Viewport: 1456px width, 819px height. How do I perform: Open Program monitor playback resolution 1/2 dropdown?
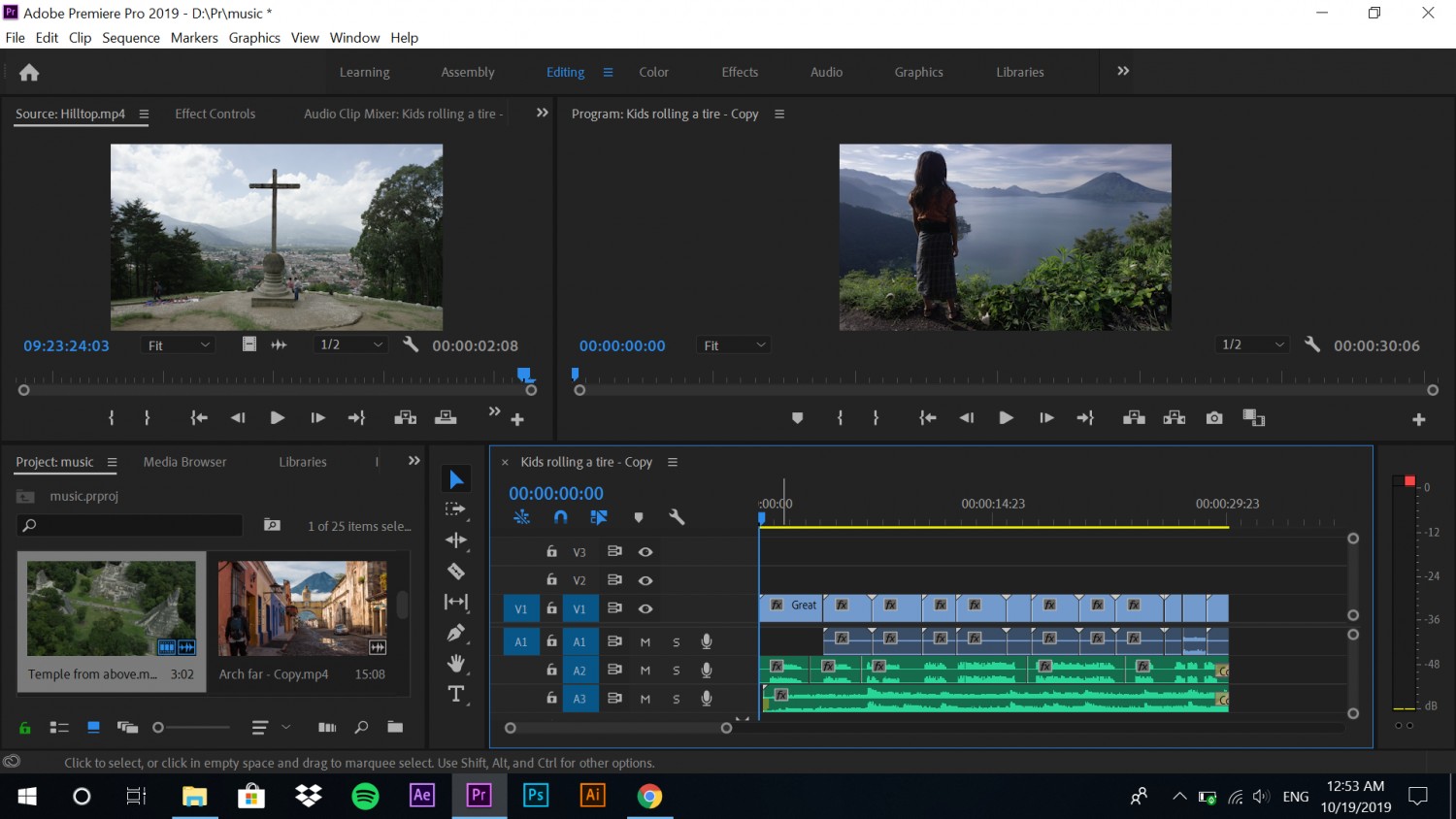coord(1253,345)
